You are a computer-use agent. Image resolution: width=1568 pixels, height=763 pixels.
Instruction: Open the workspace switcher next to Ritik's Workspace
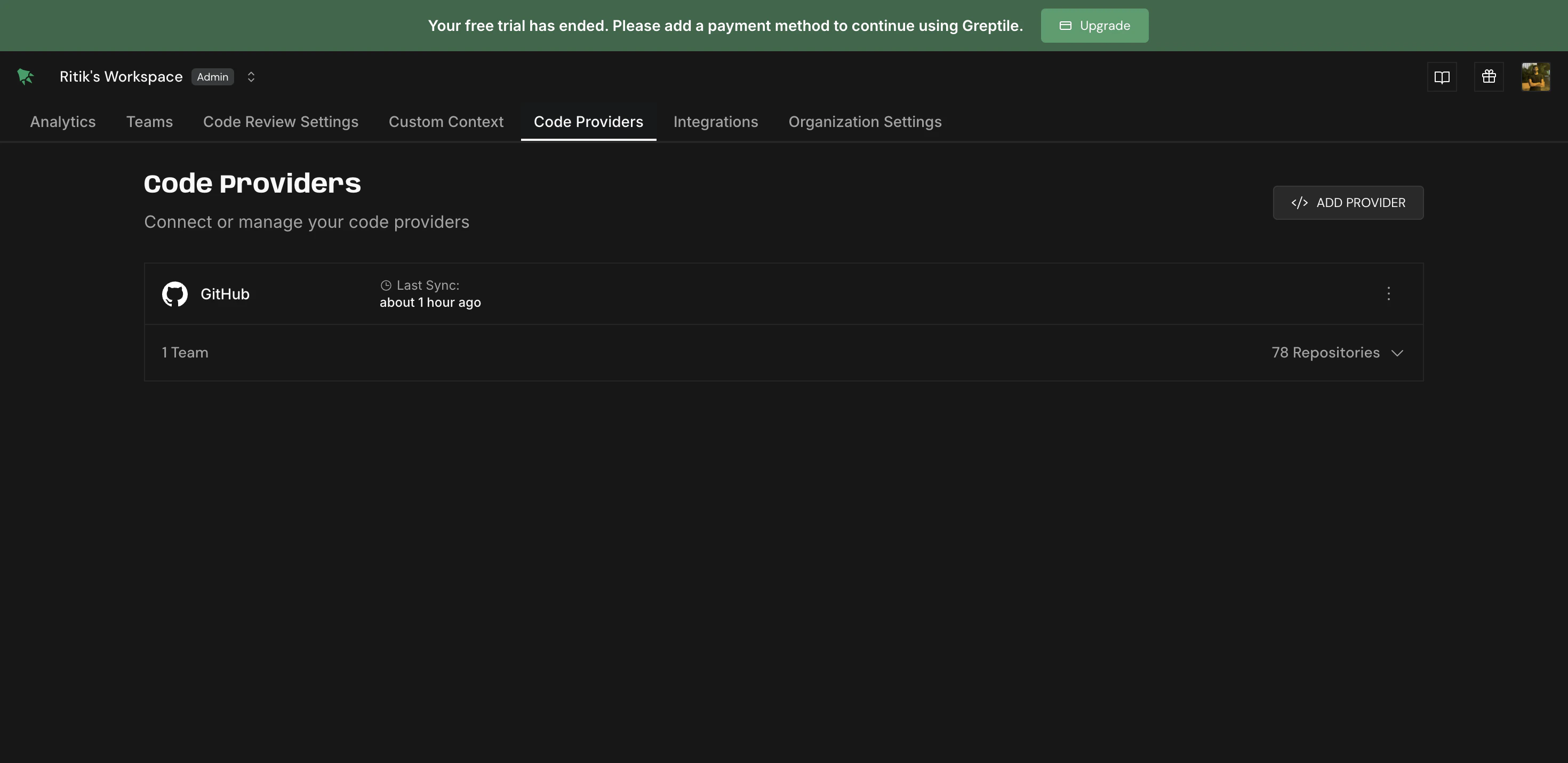coord(251,76)
